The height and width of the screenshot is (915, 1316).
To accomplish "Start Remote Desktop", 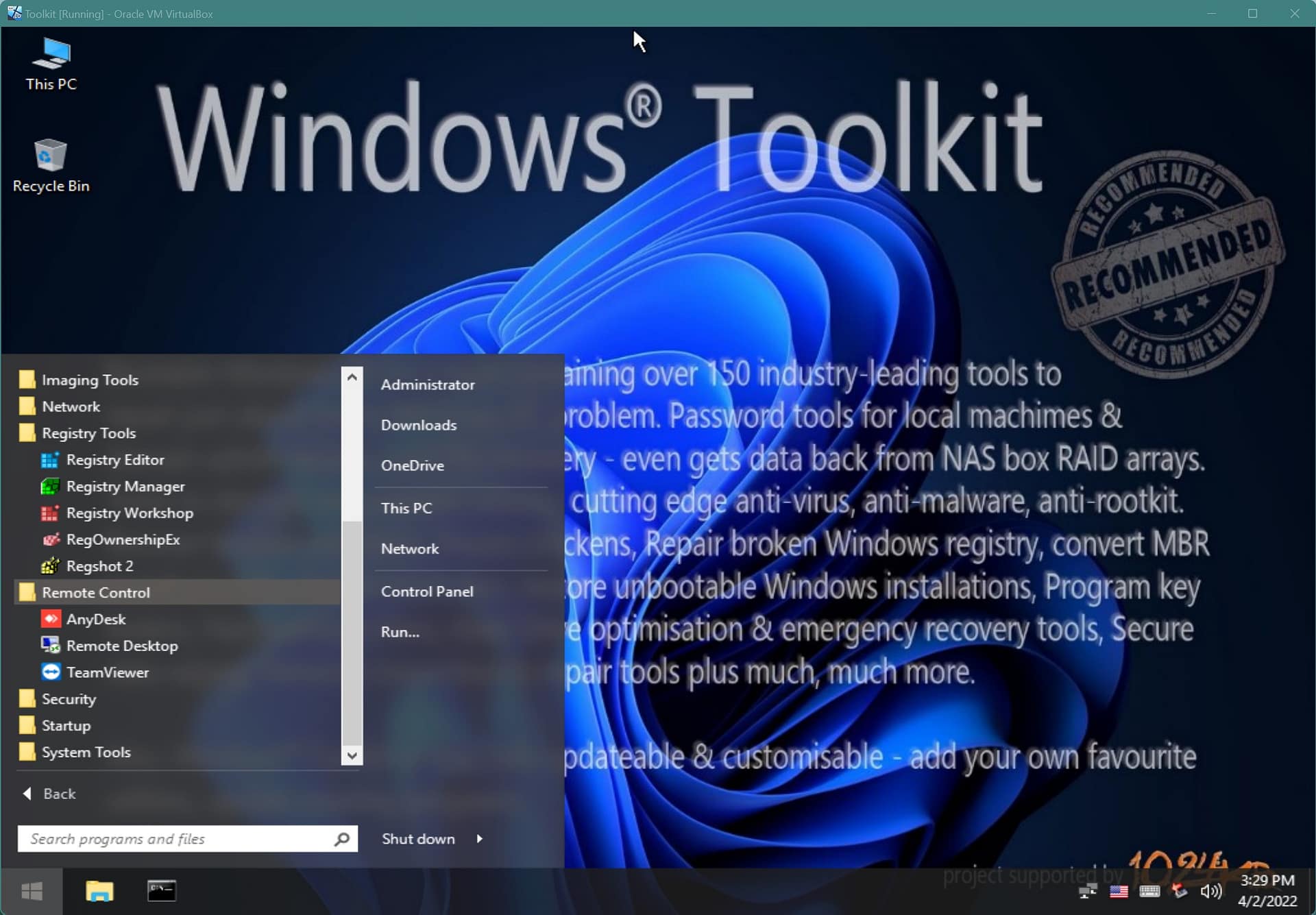I will (x=121, y=645).
